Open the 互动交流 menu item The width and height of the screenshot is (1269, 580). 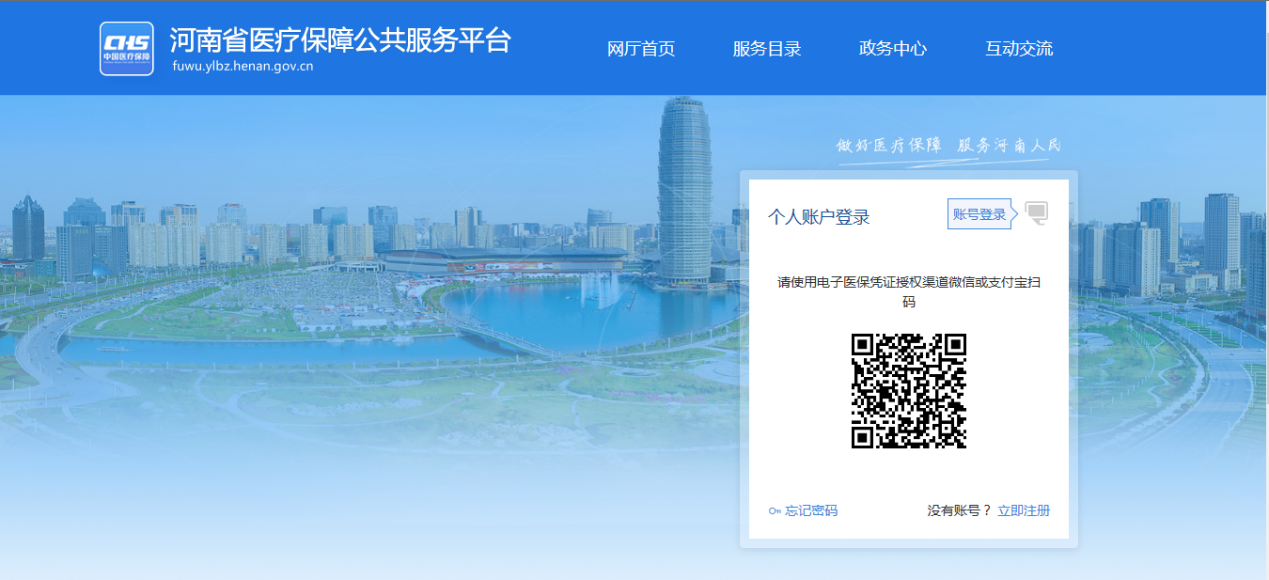click(1019, 49)
